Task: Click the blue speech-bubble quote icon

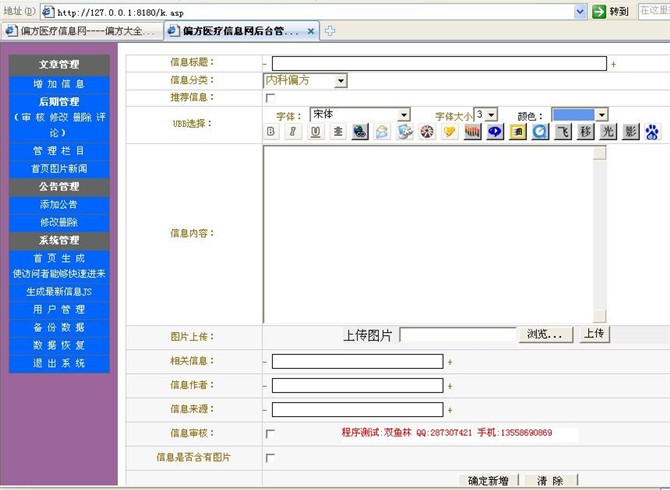Action: tap(495, 132)
